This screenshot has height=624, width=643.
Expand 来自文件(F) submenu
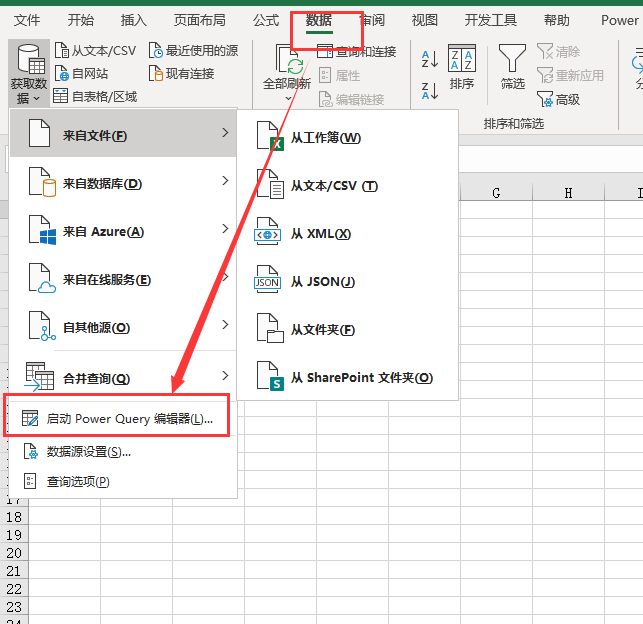point(123,133)
